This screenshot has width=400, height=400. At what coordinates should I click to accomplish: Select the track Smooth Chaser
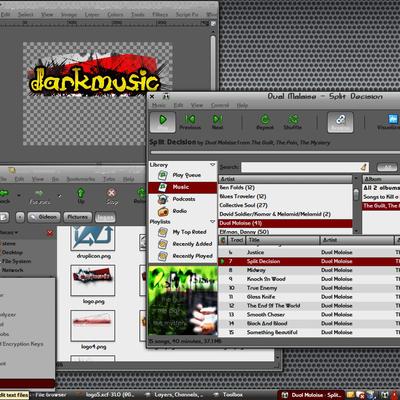coord(309,315)
